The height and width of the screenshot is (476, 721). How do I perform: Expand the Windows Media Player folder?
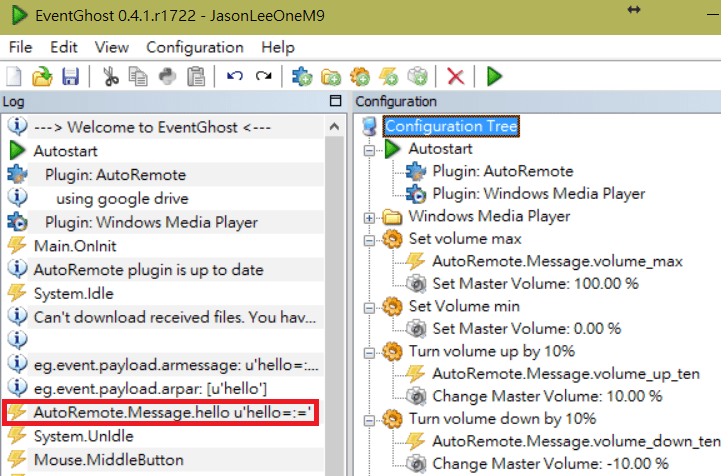coord(372,217)
